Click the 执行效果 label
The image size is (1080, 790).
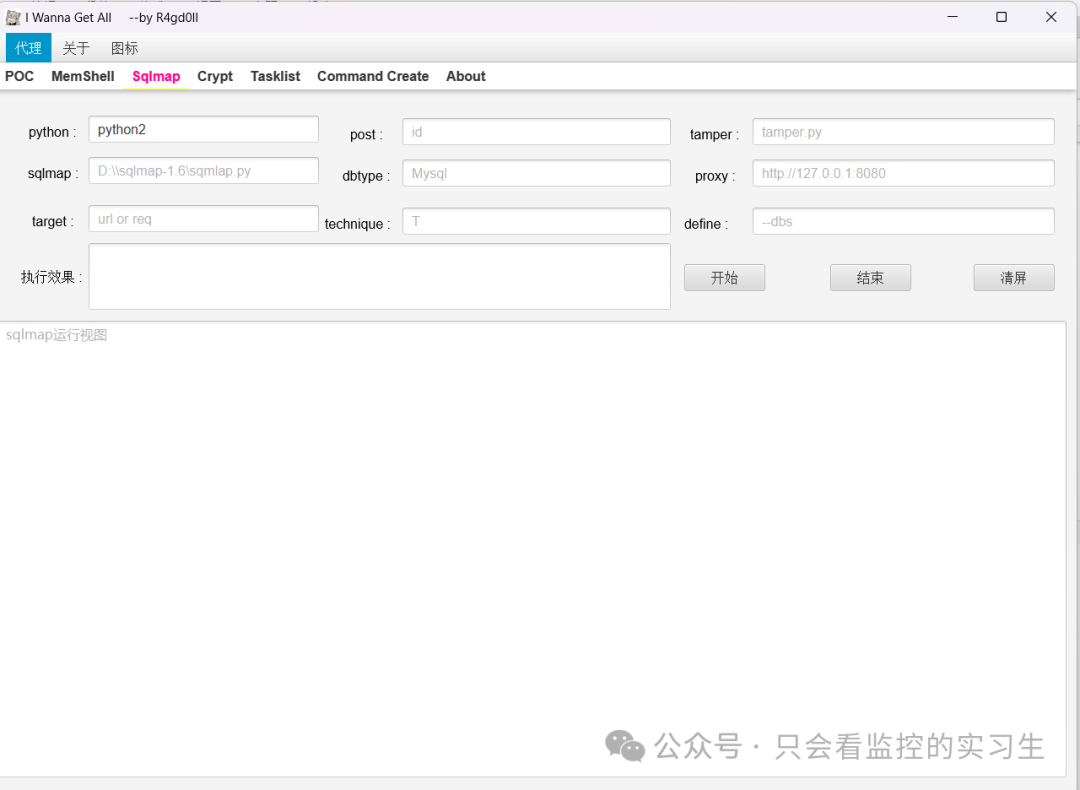coord(52,278)
